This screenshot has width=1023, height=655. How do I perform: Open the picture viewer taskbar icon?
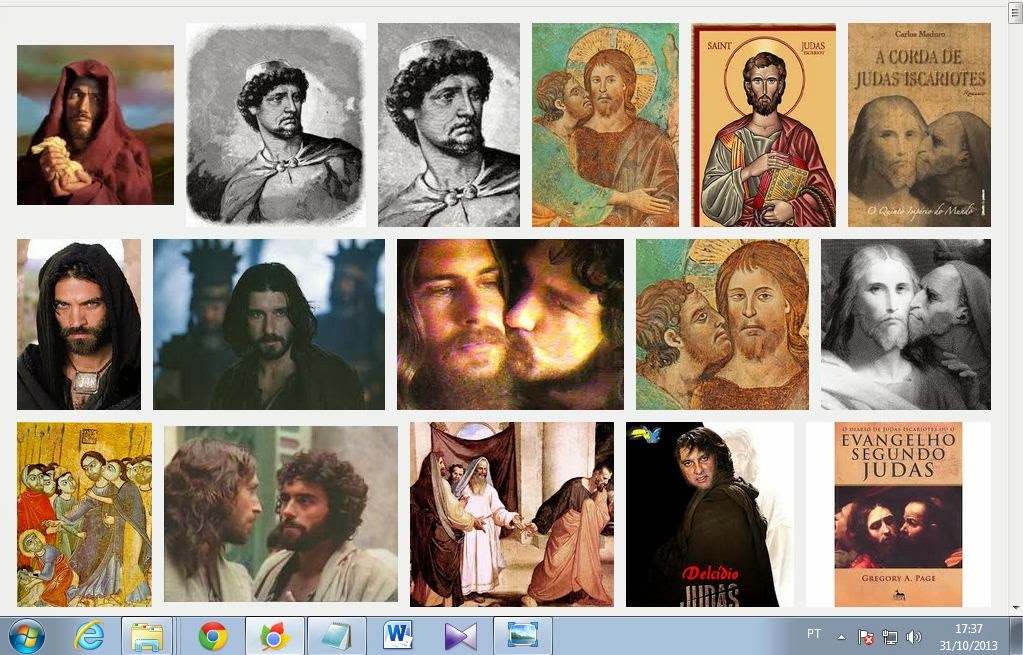(x=523, y=635)
